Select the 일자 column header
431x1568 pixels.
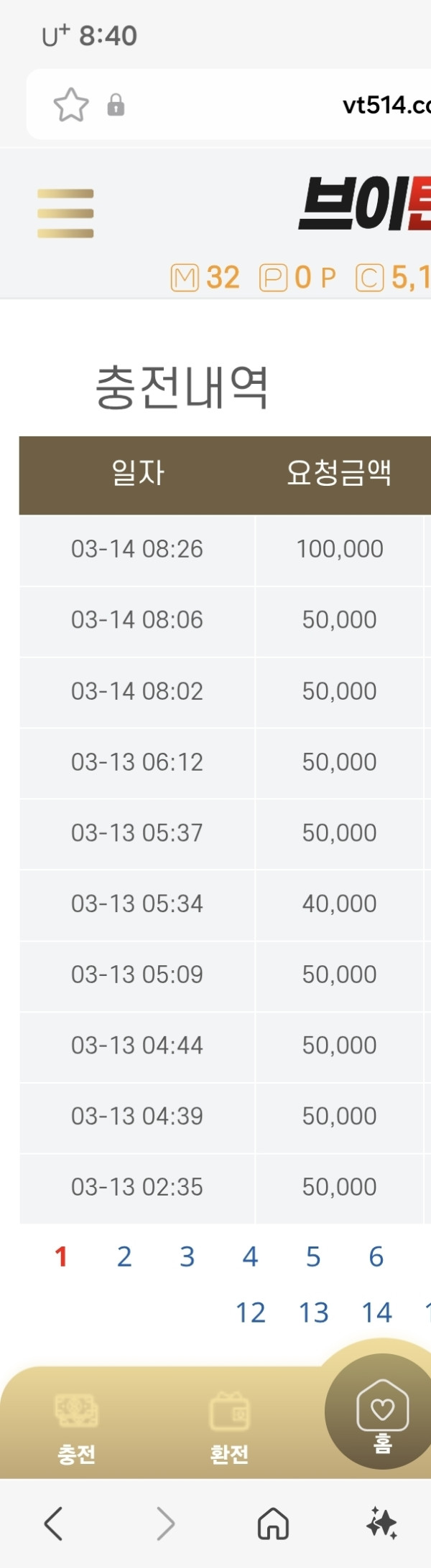point(138,473)
